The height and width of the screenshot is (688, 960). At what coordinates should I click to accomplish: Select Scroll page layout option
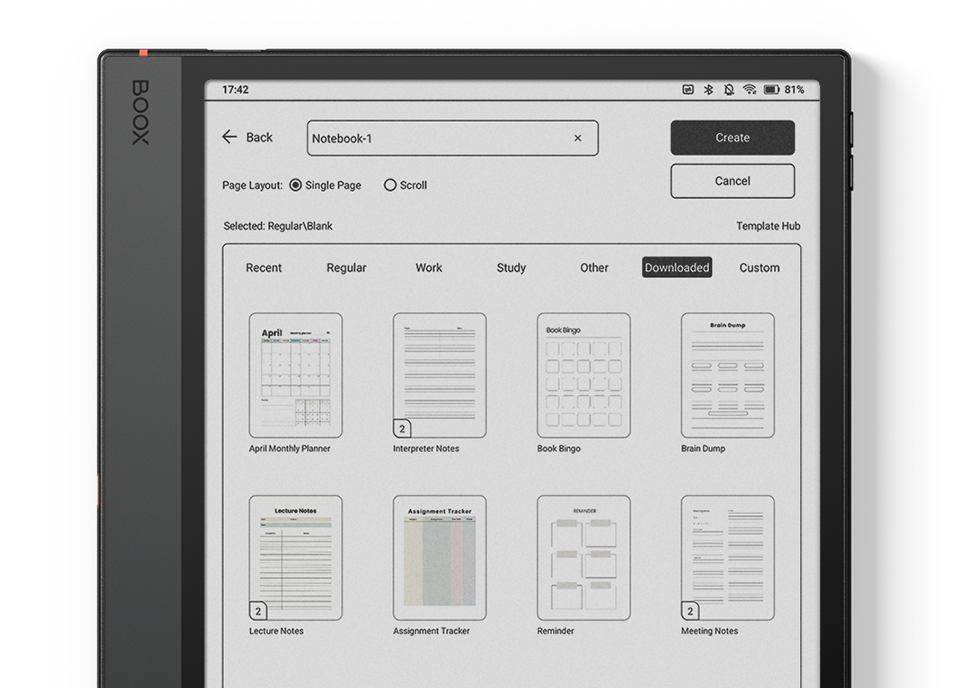(405, 185)
